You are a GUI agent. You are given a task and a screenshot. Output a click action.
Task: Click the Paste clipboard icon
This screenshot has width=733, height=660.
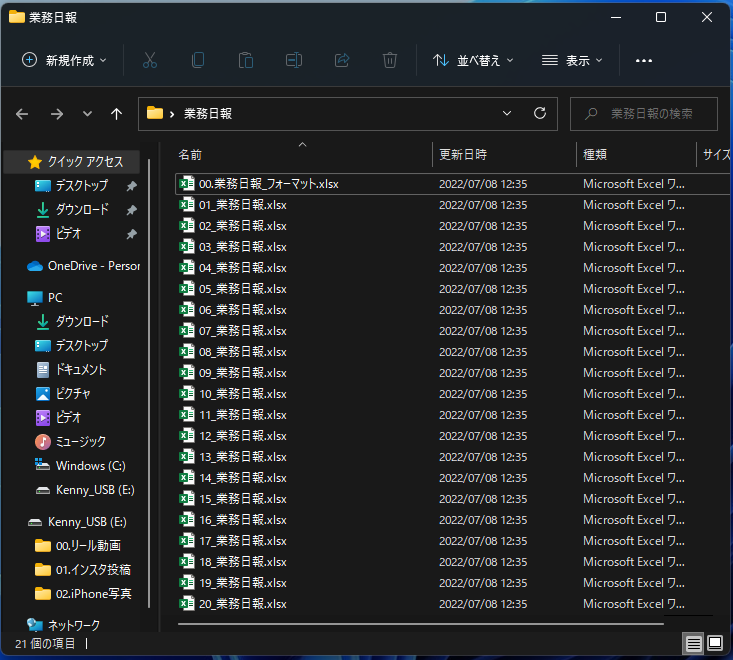click(x=246, y=60)
